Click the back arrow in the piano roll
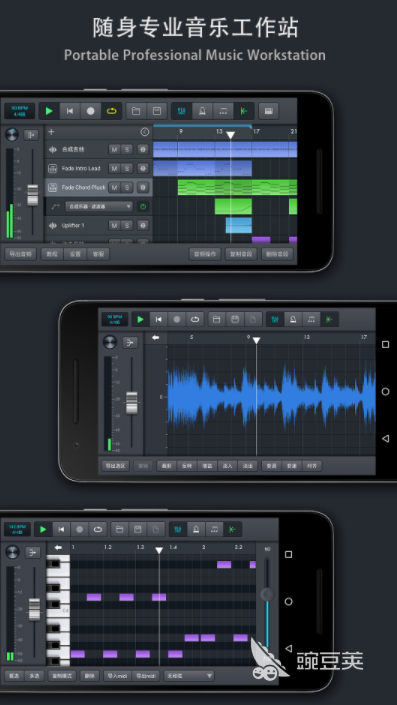397x705 pixels. pyautogui.click(x=58, y=548)
